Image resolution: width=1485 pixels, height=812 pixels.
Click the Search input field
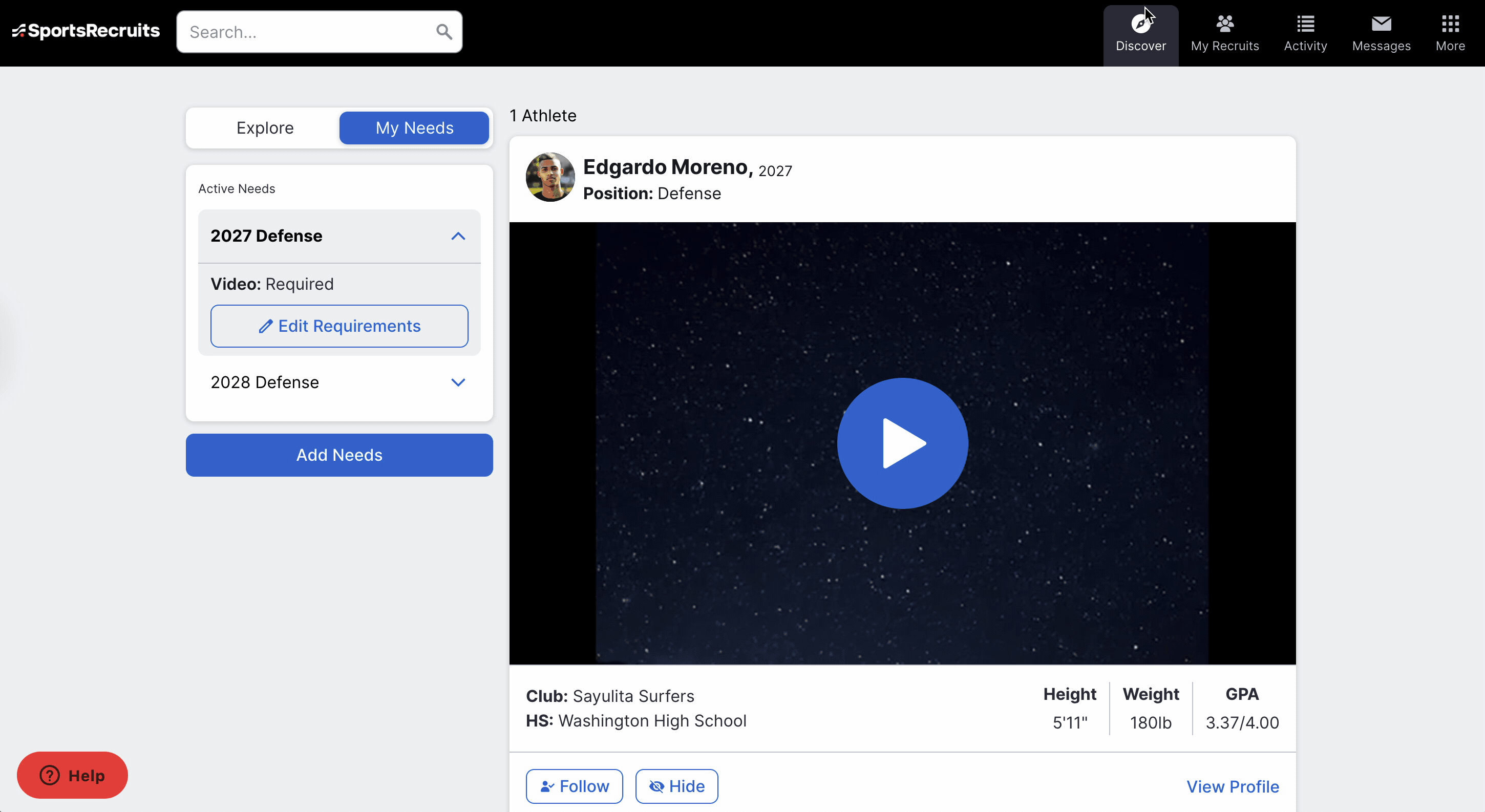pyautogui.click(x=306, y=32)
